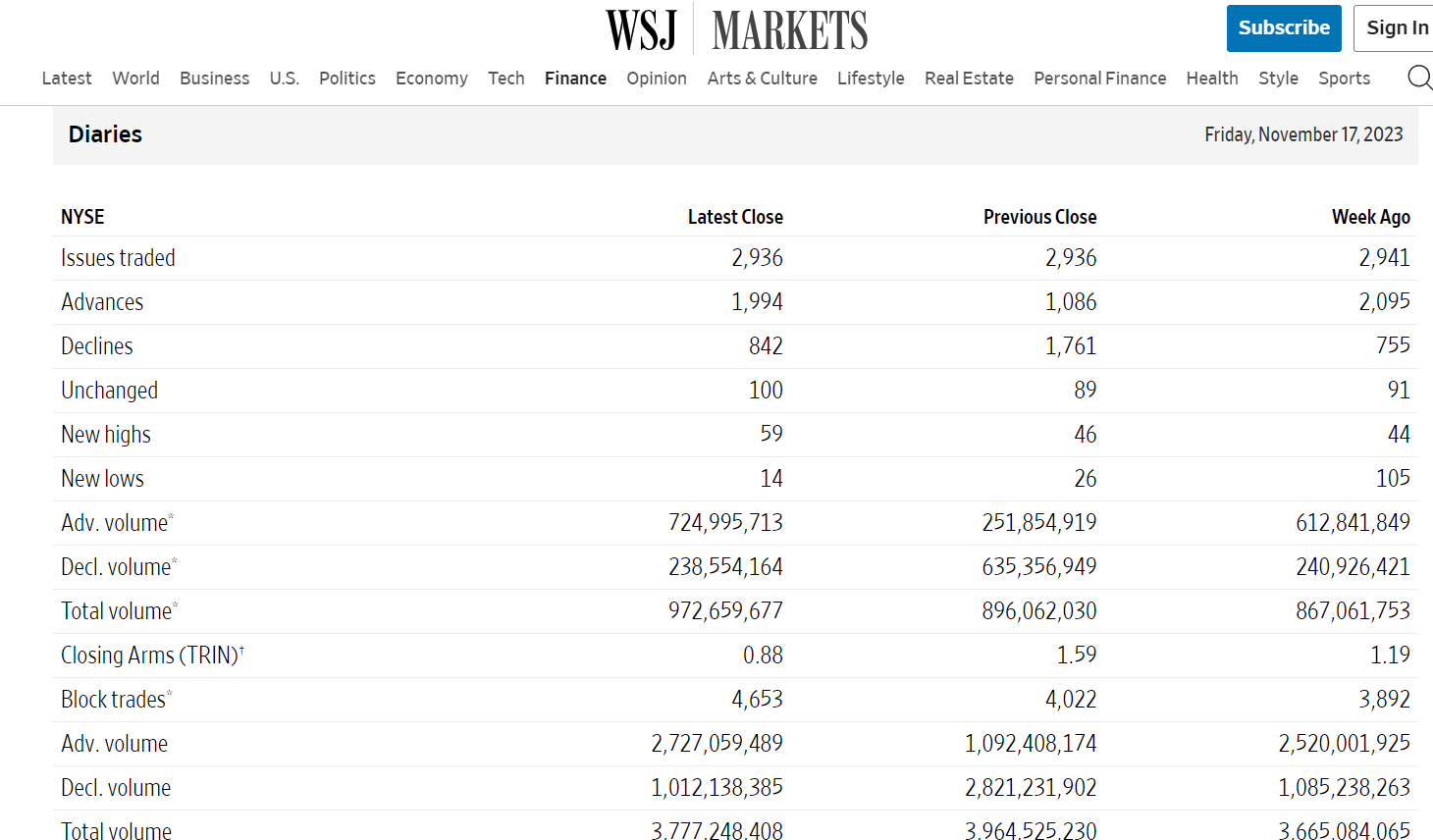Image resolution: width=1433 pixels, height=840 pixels.
Task: Click the Week Ago column header
Action: 1370,217
